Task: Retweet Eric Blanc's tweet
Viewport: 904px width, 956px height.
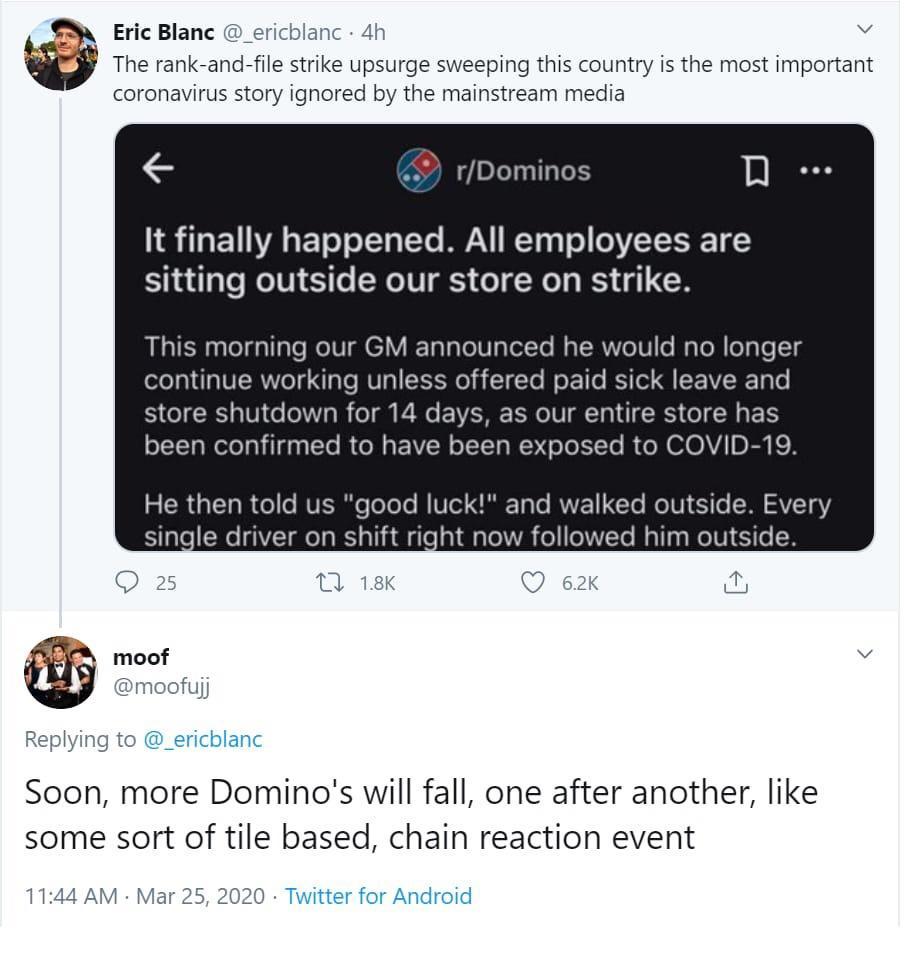Action: 327,582
